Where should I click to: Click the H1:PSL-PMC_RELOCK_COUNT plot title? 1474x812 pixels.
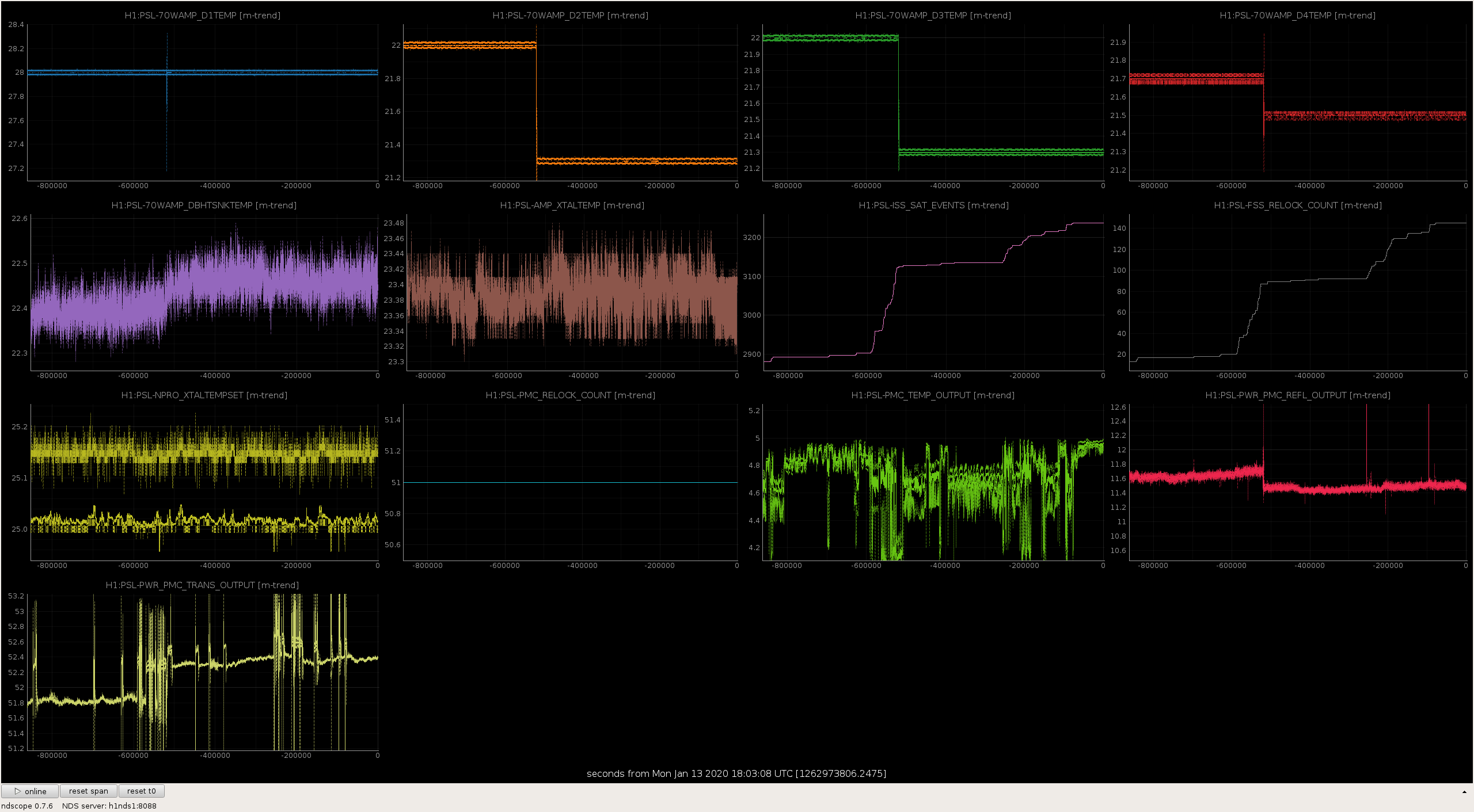[x=570, y=395]
